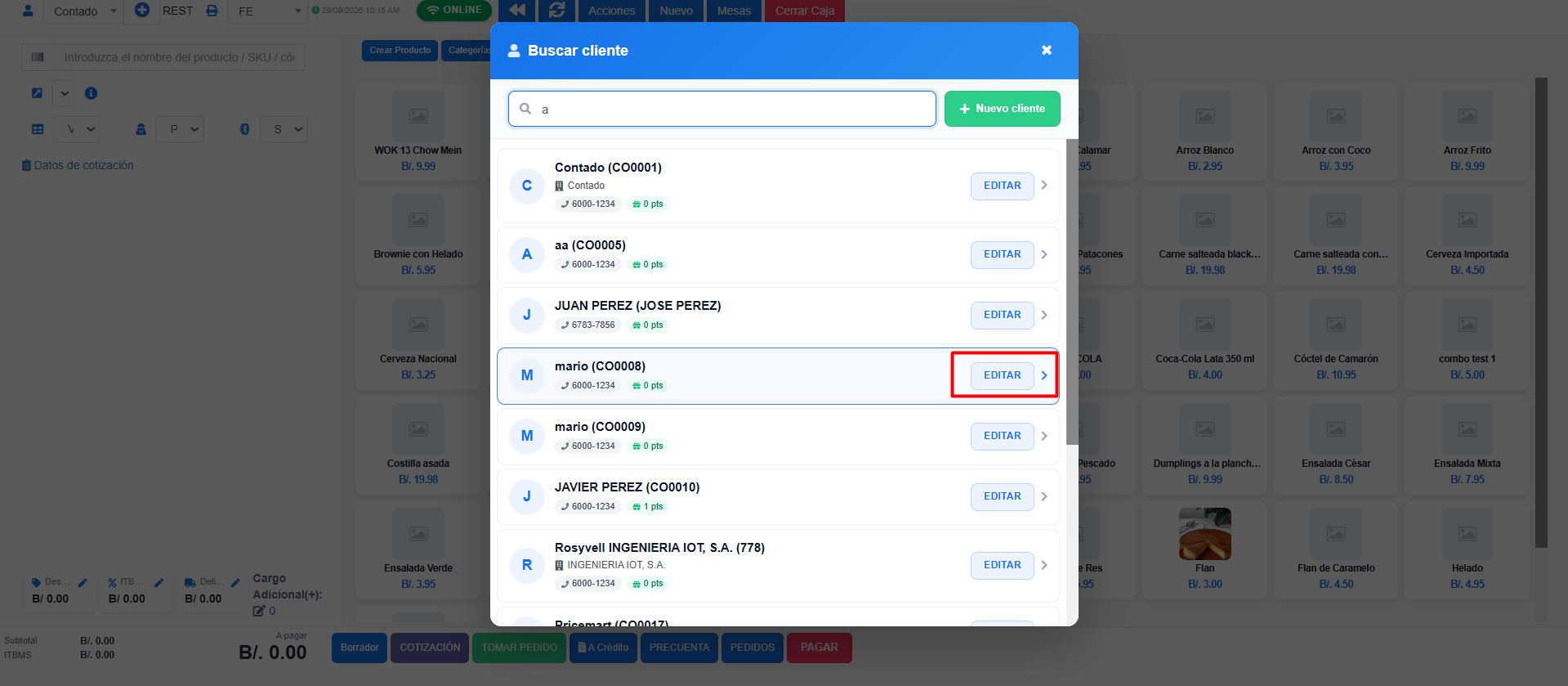
Task: Open the FE document type dropdown
Action: 269,11
